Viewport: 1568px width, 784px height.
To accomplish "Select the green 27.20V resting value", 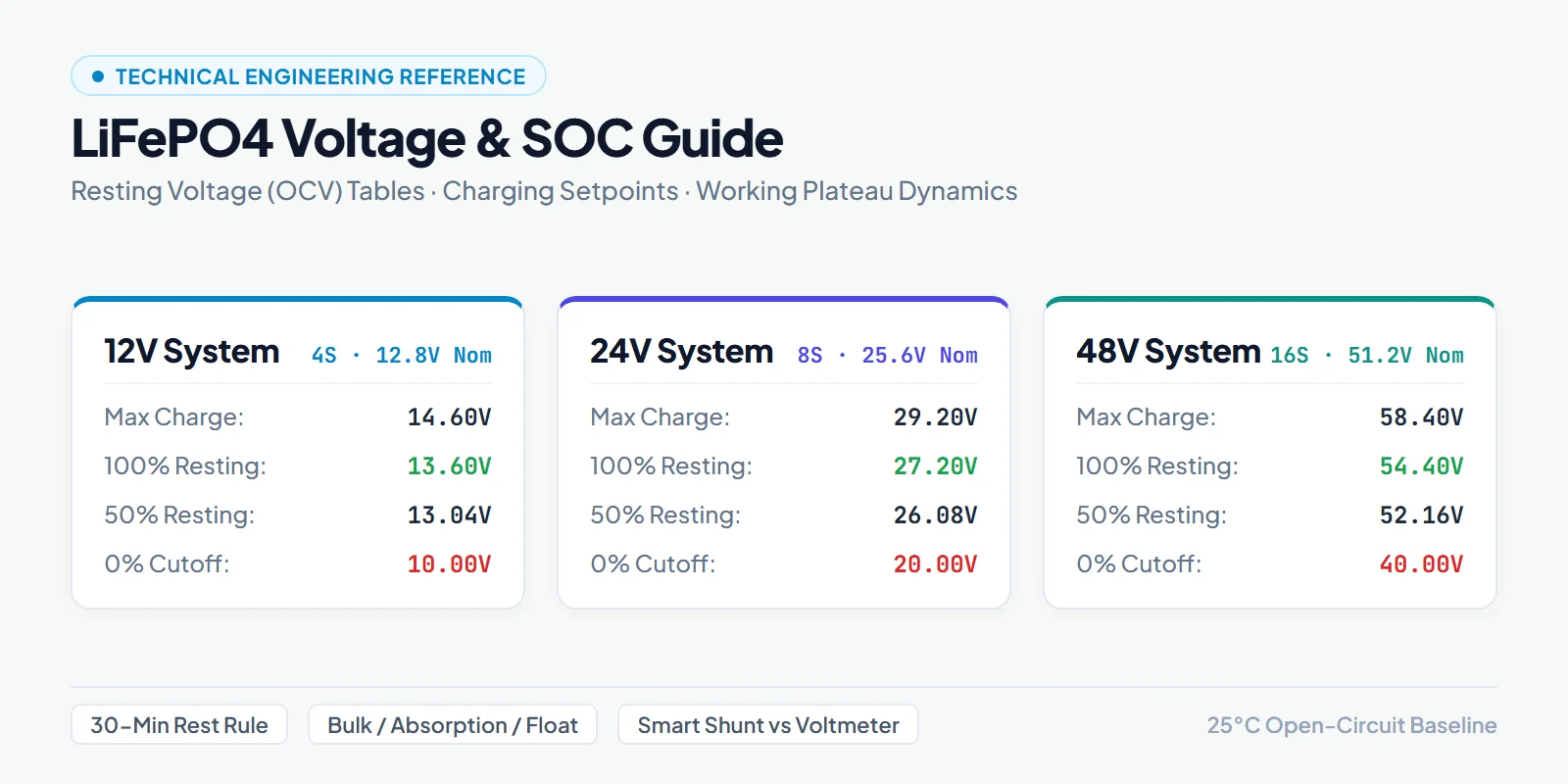I will [935, 466].
